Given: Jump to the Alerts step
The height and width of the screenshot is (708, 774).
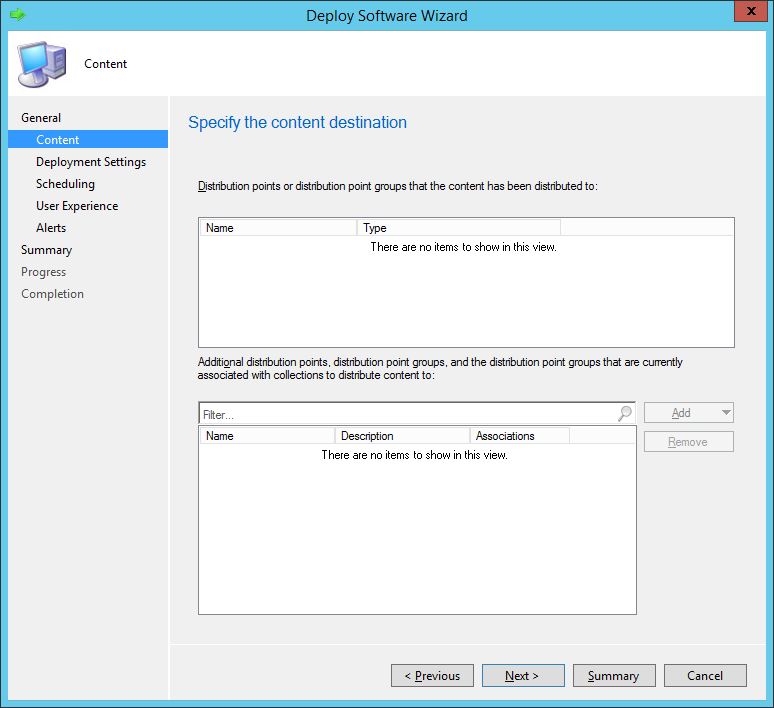Looking at the screenshot, I should pos(51,228).
